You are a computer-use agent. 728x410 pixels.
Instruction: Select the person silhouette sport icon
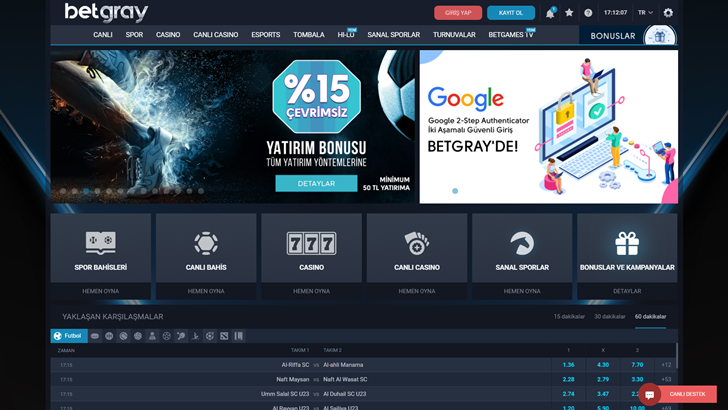[x=152, y=336]
